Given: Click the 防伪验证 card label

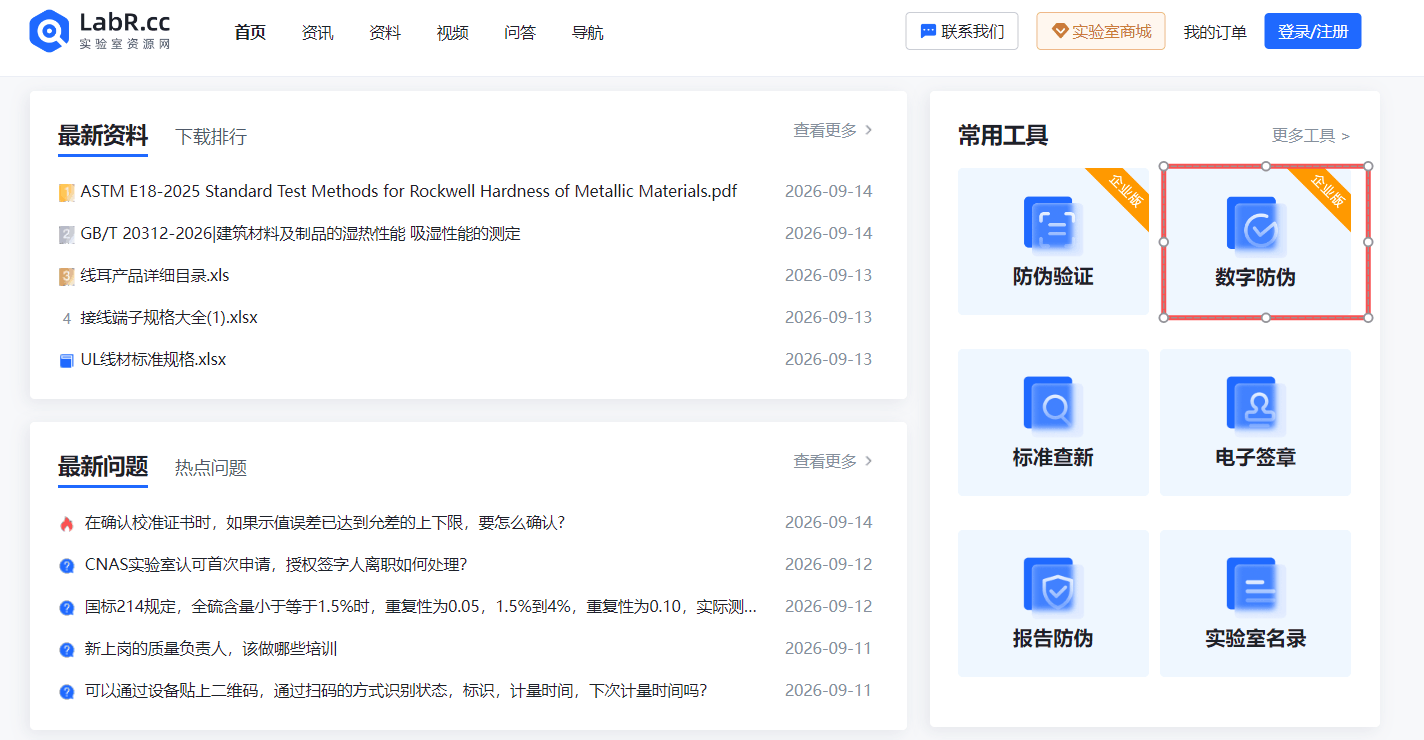Looking at the screenshot, I should click(x=1053, y=277).
